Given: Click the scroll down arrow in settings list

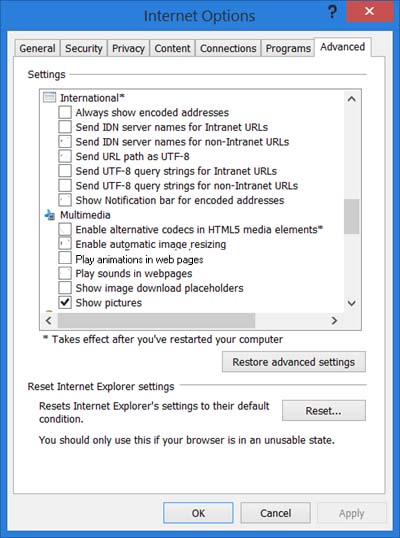Looking at the screenshot, I should tap(351, 303).
